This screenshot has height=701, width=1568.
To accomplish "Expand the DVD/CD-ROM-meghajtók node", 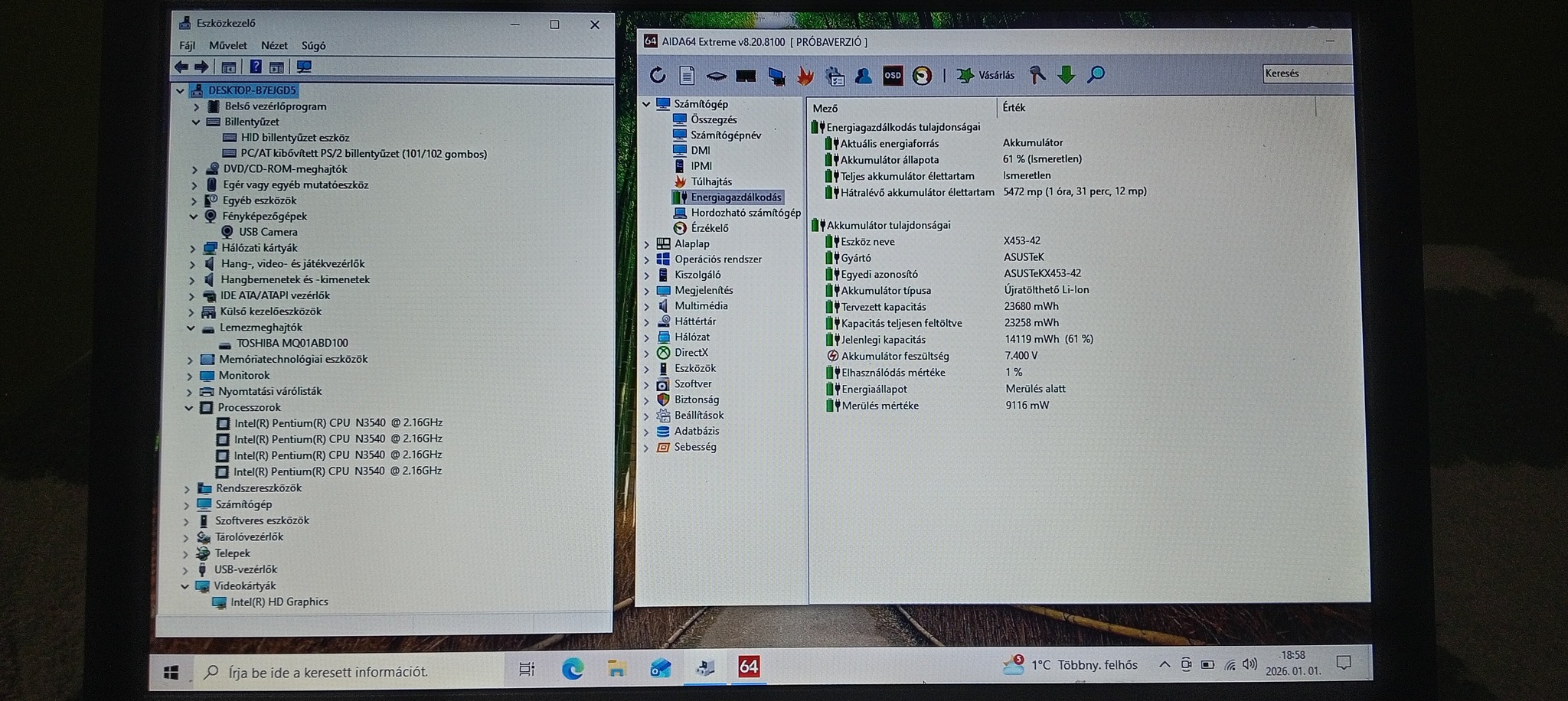I will click(x=194, y=169).
